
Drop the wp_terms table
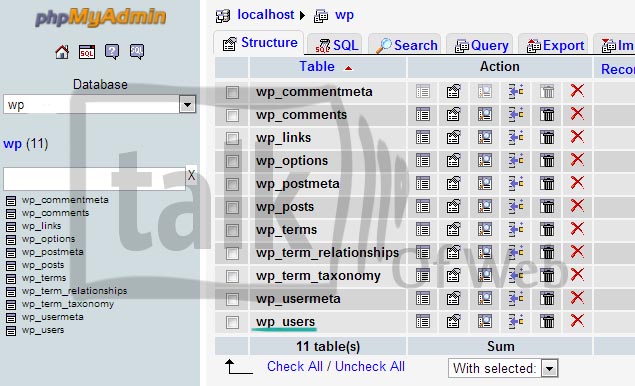(x=577, y=229)
